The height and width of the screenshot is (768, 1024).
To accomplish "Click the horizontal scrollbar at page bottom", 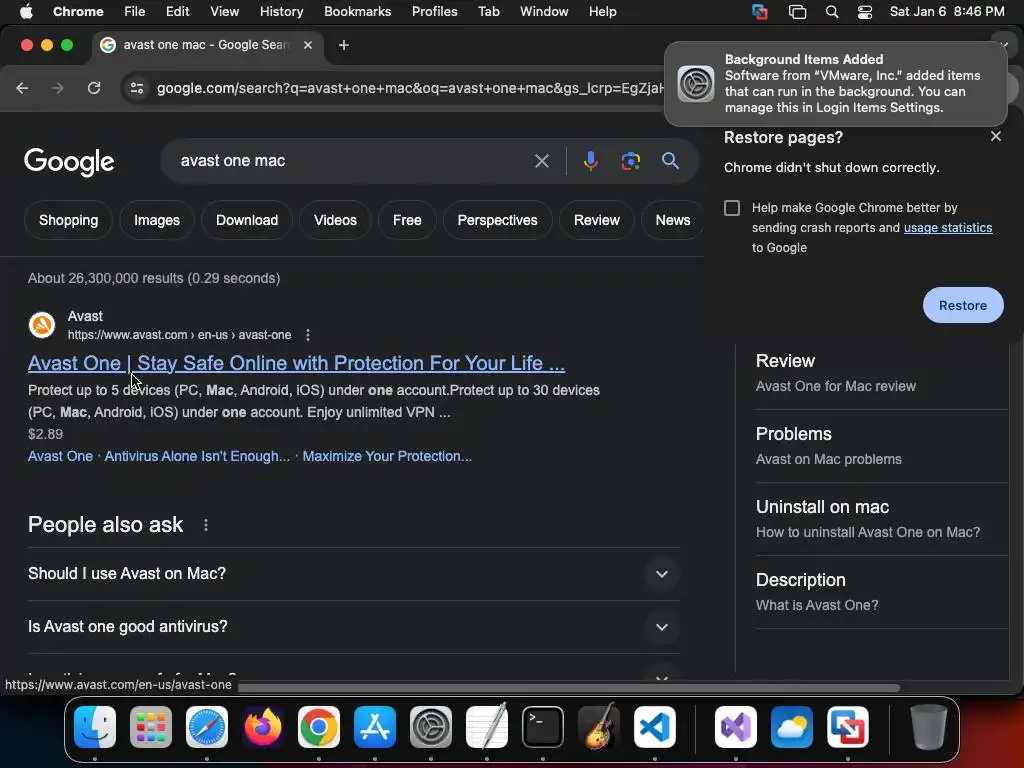I will pyautogui.click(x=568, y=688).
